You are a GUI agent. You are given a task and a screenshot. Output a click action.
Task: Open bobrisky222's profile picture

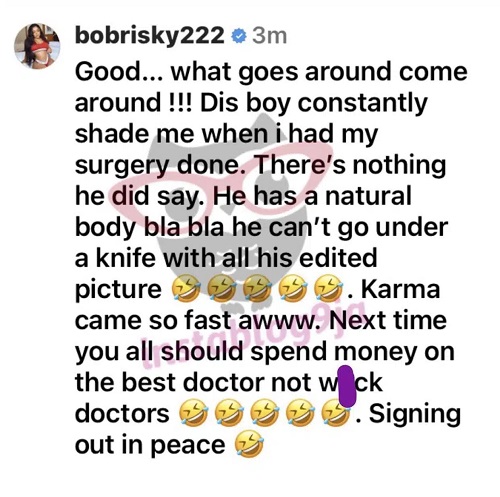coord(37,46)
